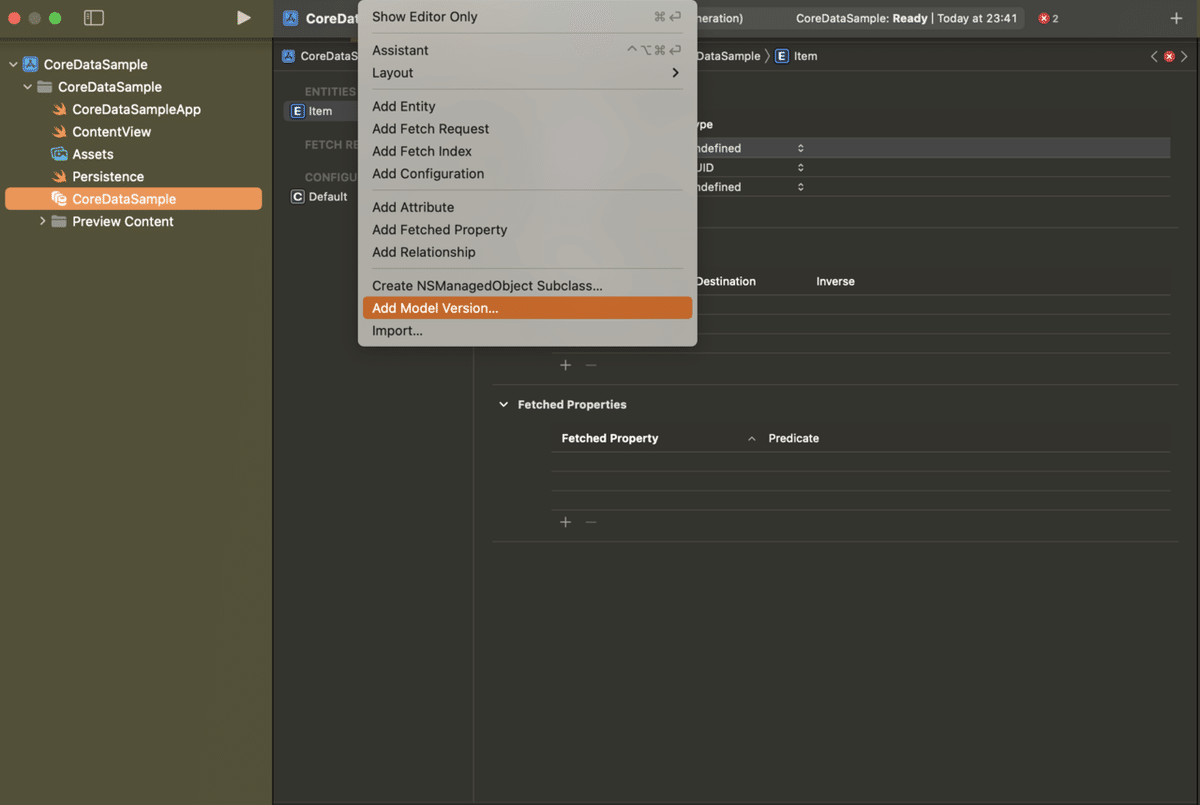The width and height of the screenshot is (1200, 805).
Task: Expand the Preview Content folder
Action: pos(42,221)
